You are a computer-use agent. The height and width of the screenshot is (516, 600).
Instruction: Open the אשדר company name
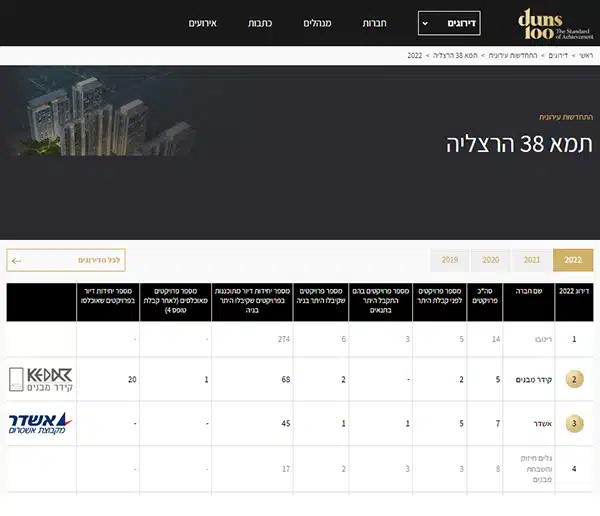click(x=543, y=424)
